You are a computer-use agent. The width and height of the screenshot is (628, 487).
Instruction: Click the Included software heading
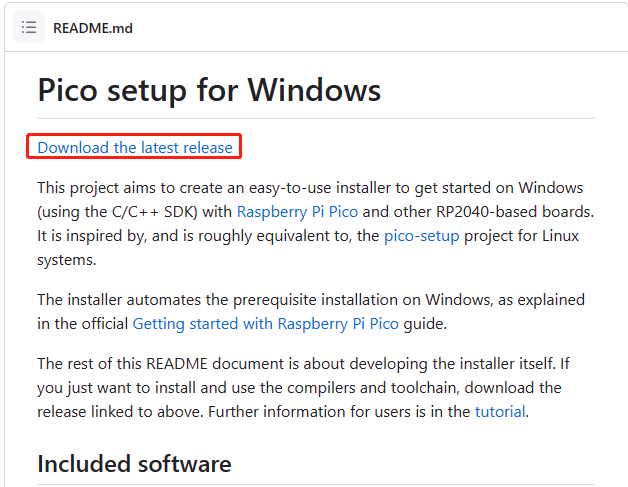click(x=134, y=464)
